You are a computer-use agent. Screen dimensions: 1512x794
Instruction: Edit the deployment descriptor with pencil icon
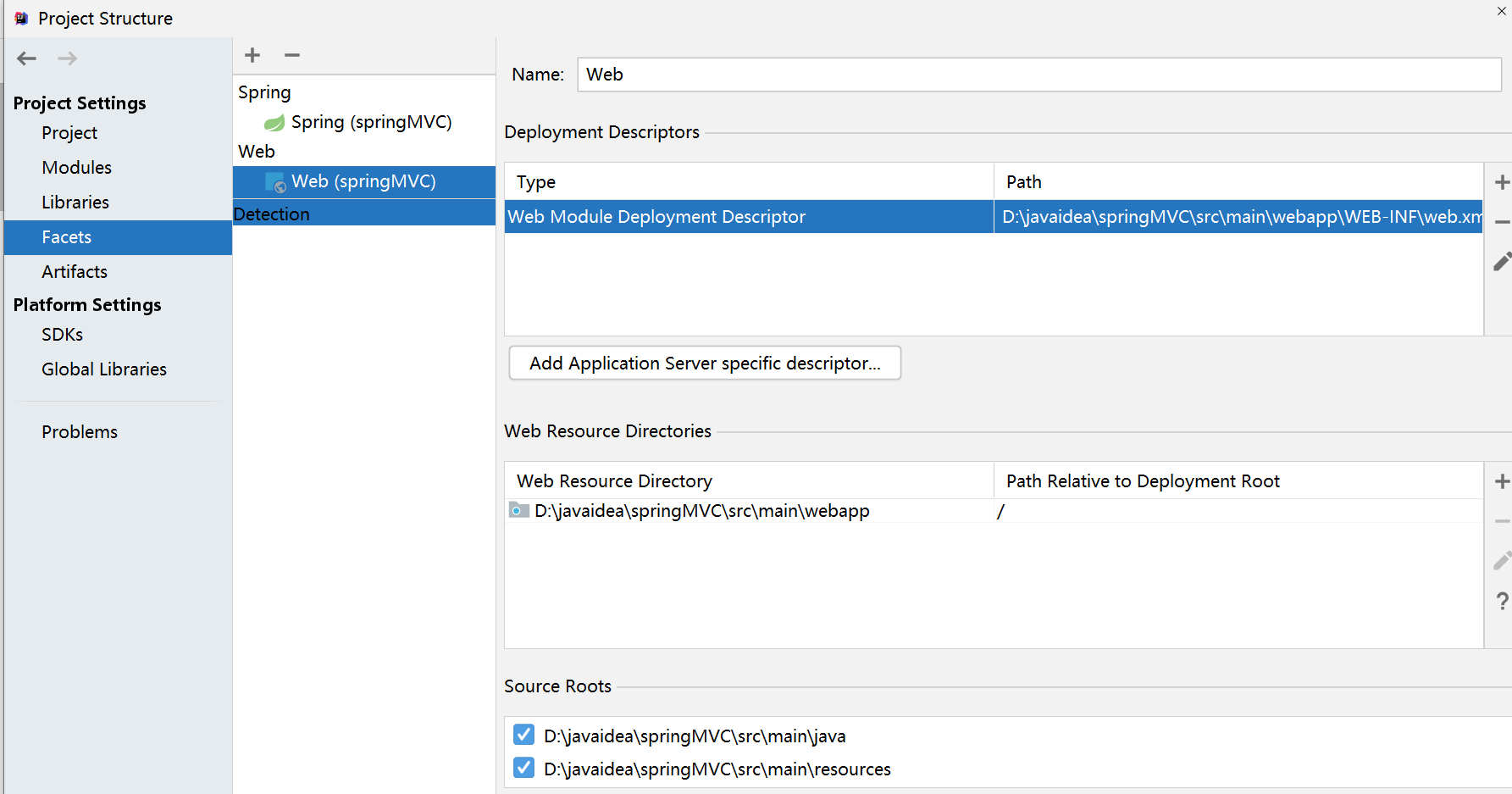[1502, 262]
